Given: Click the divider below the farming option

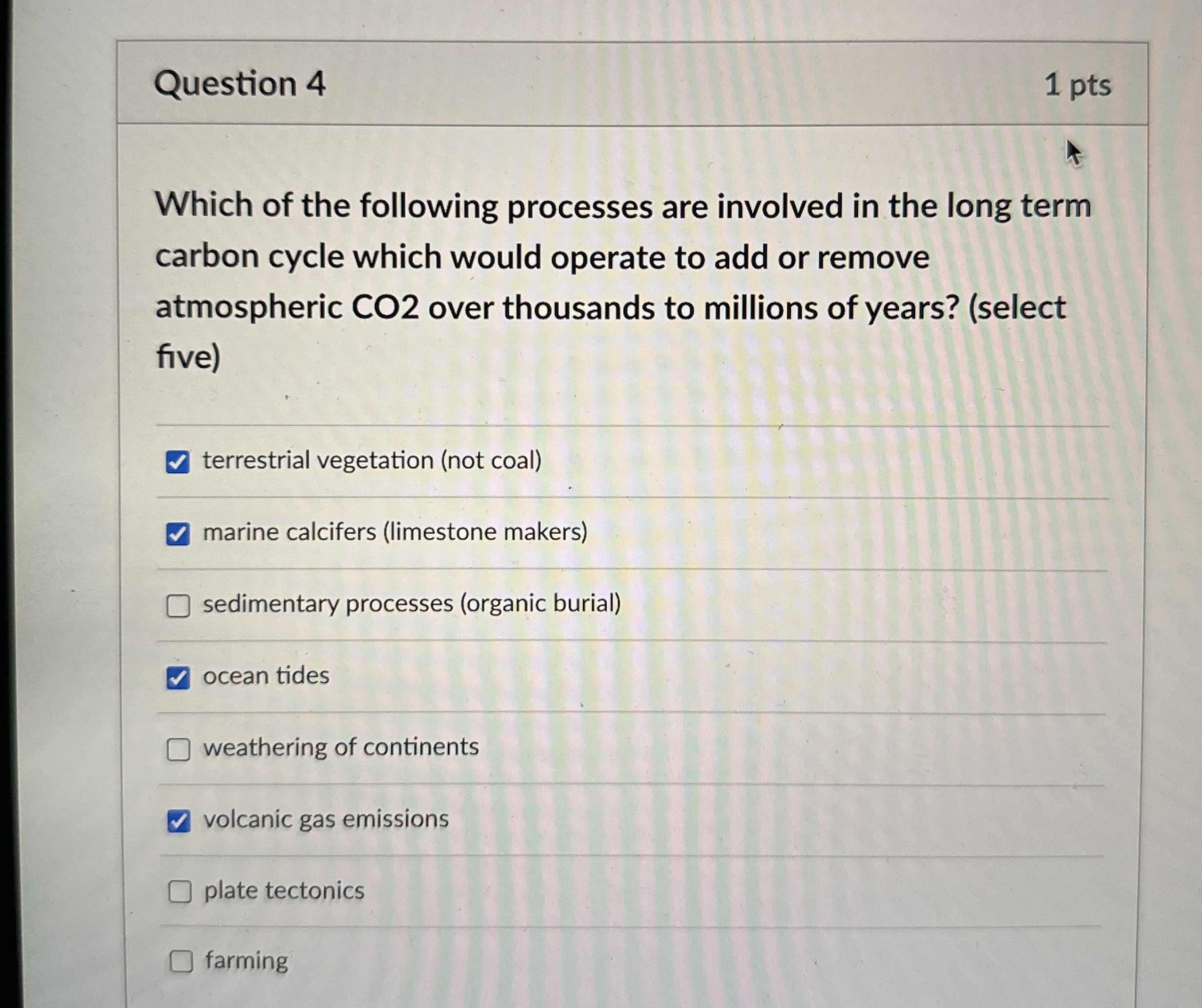Looking at the screenshot, I should pyautogui.click(x=630, y=996).
